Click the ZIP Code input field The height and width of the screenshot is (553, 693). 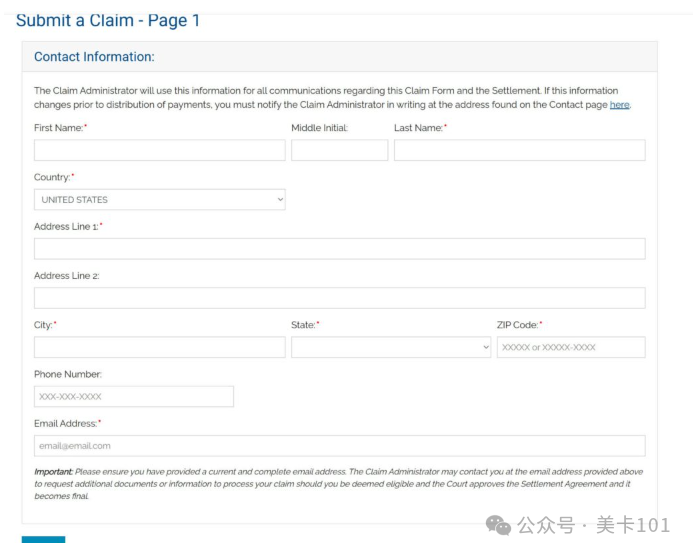click(x=571, y=347)
